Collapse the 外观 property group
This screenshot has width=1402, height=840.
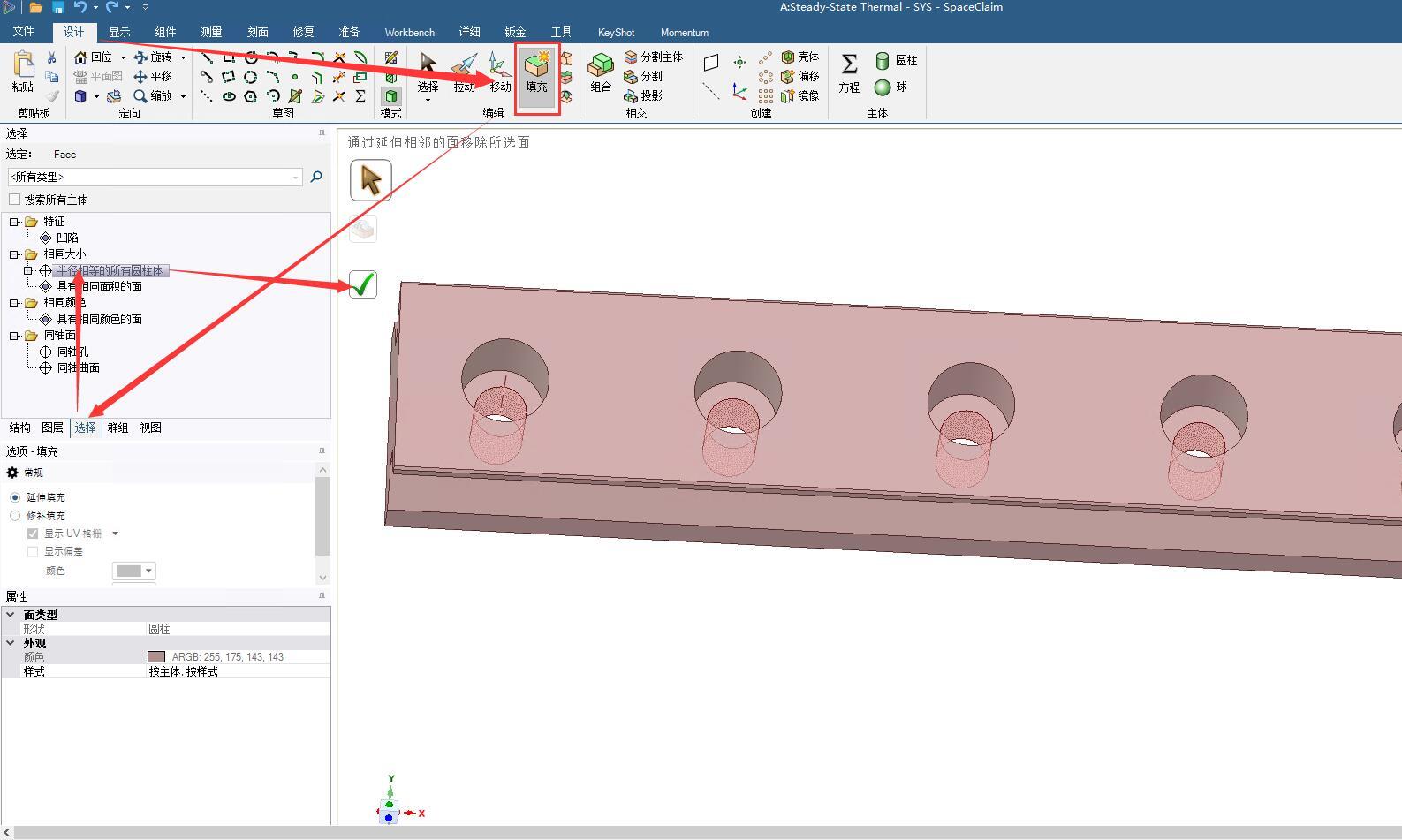(11, 643)
